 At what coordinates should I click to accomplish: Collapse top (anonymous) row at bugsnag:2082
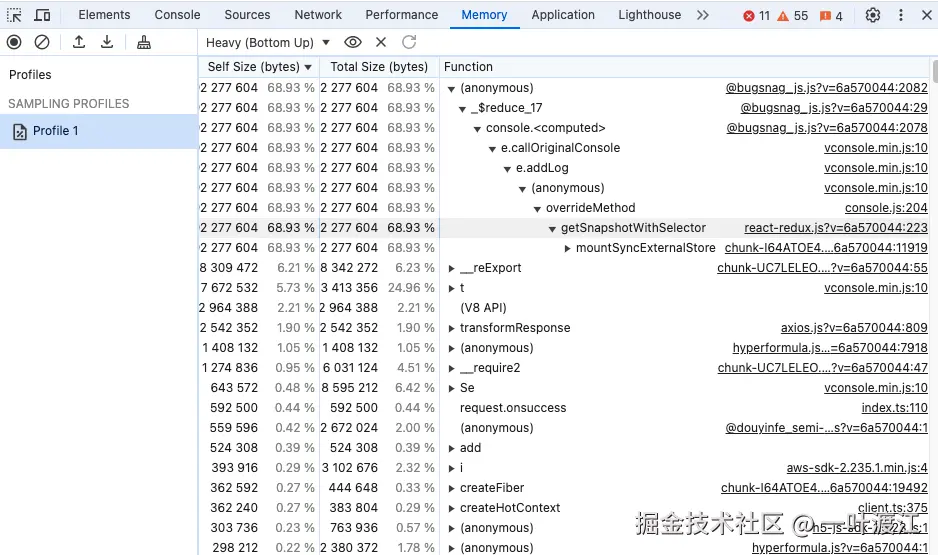(x=451, y=89)
